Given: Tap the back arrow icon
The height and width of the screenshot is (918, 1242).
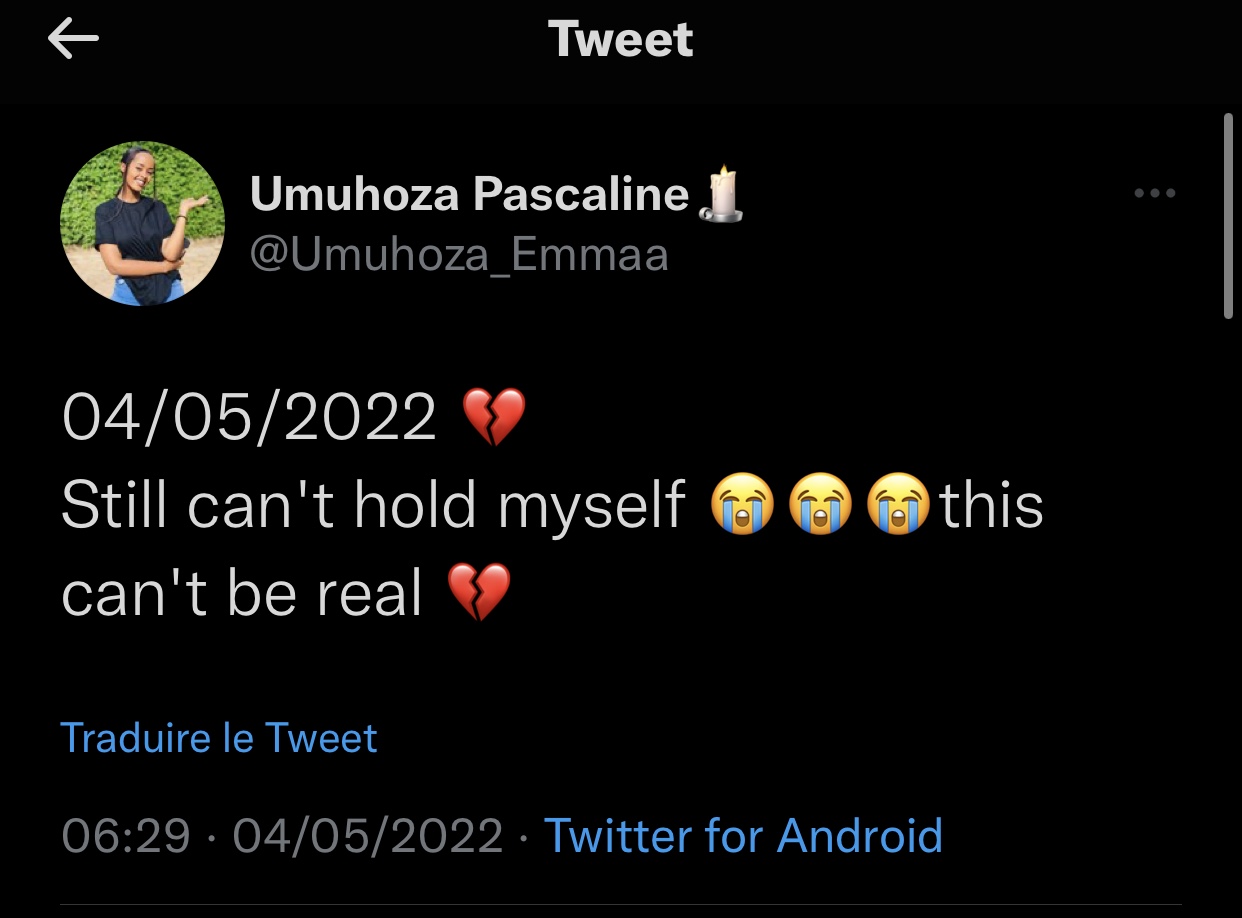Looking at the screenshot, I should [x=73, y=40].
